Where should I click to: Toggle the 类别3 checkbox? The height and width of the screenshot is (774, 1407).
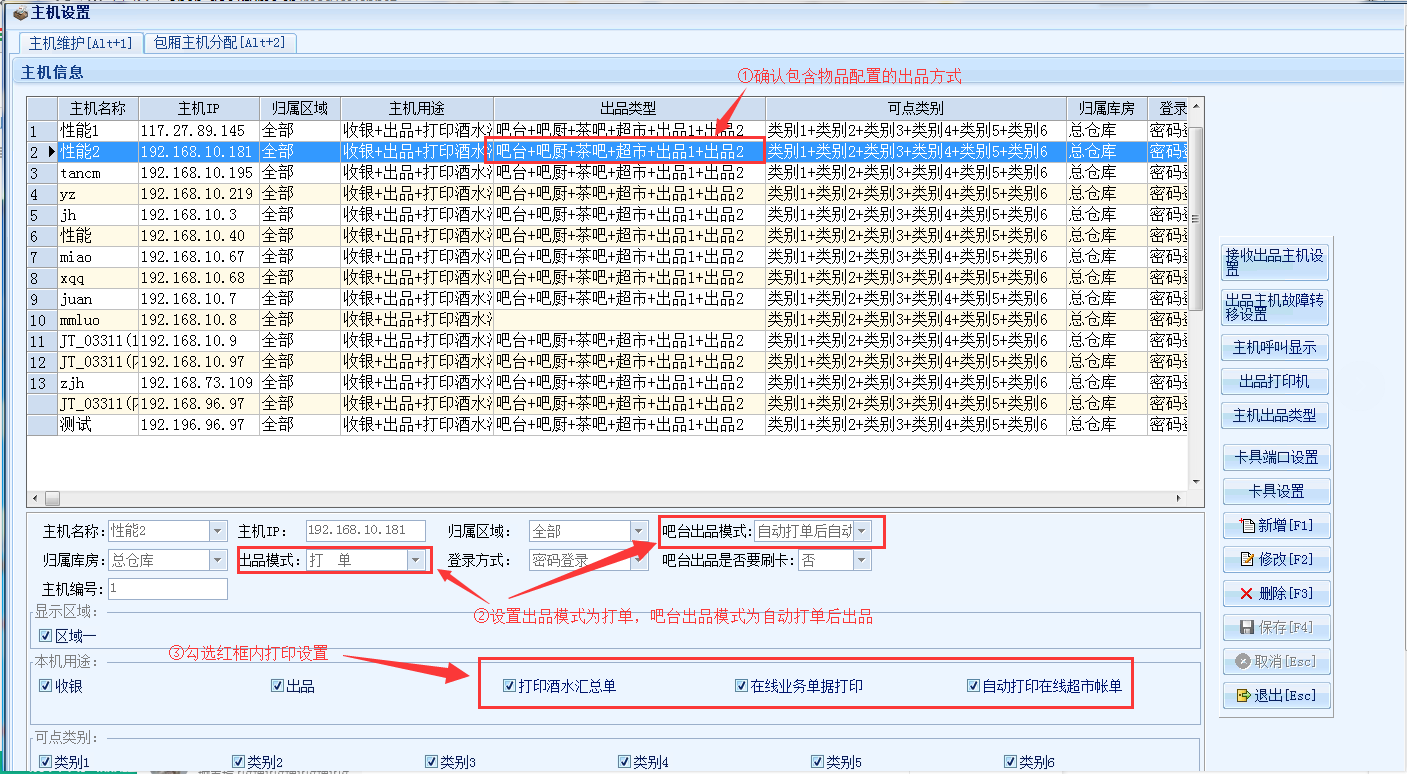point(431,762)
